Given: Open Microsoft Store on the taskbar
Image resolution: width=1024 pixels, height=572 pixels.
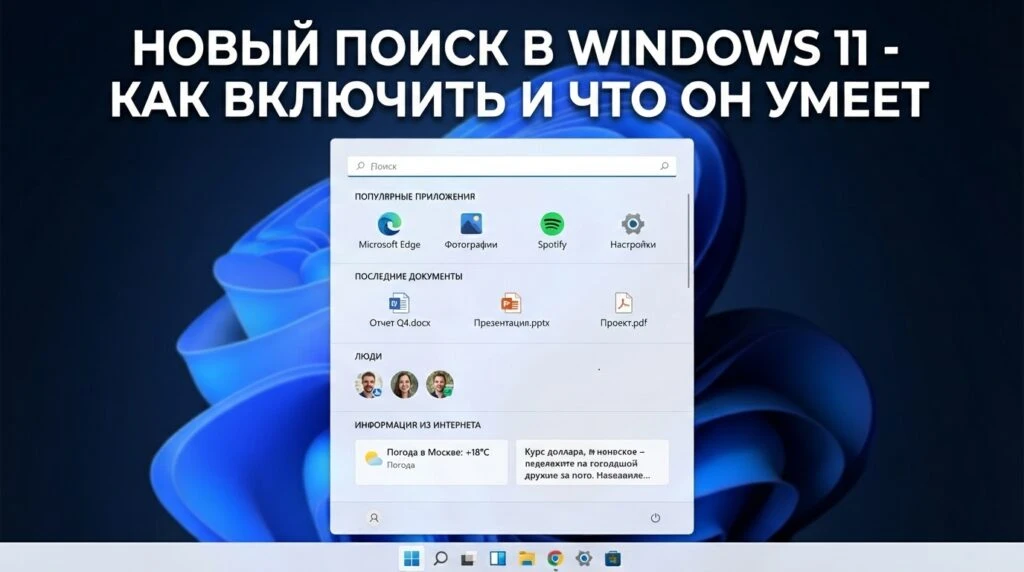Looking at the screenshot, I should point(613,558).
